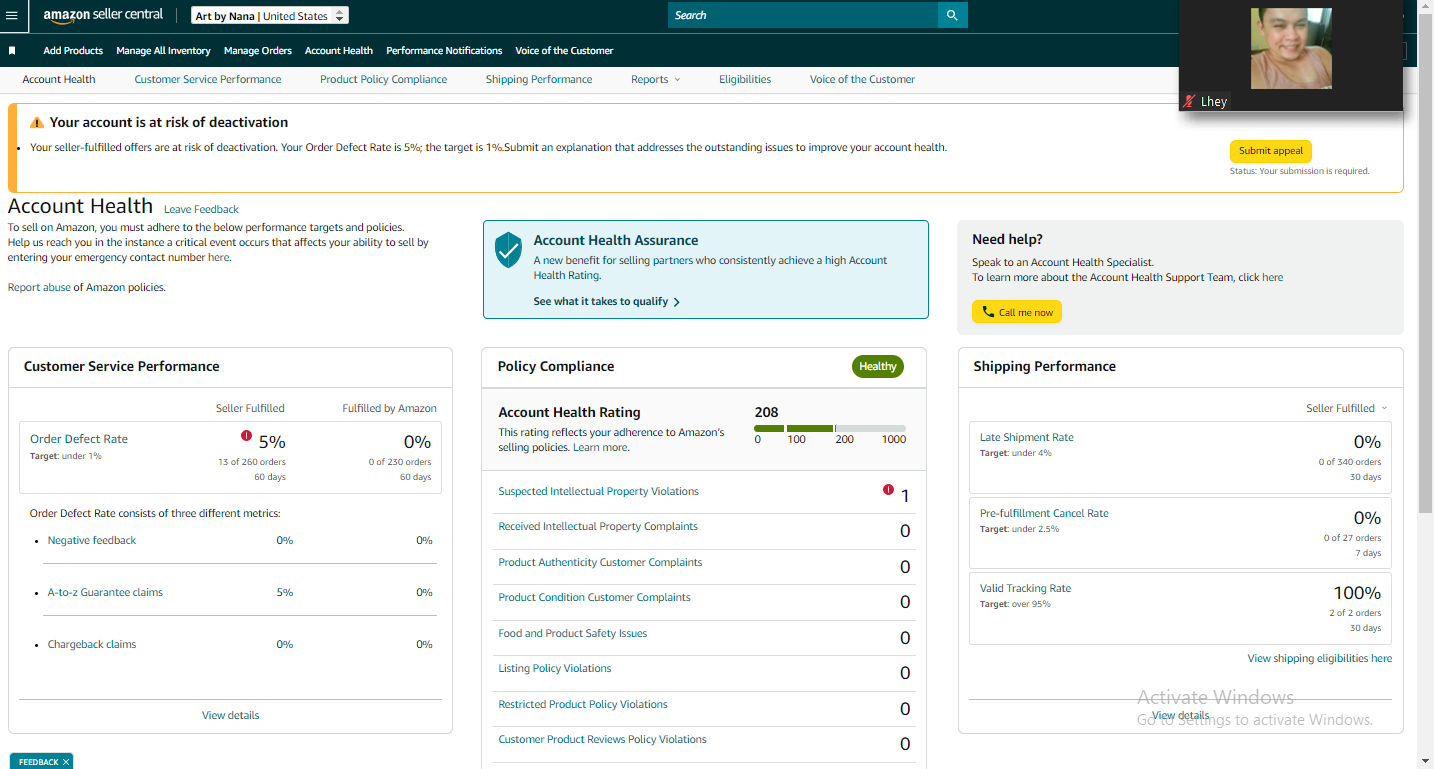
Task: Click the emergency contact number here link
Action: point(218,257)
